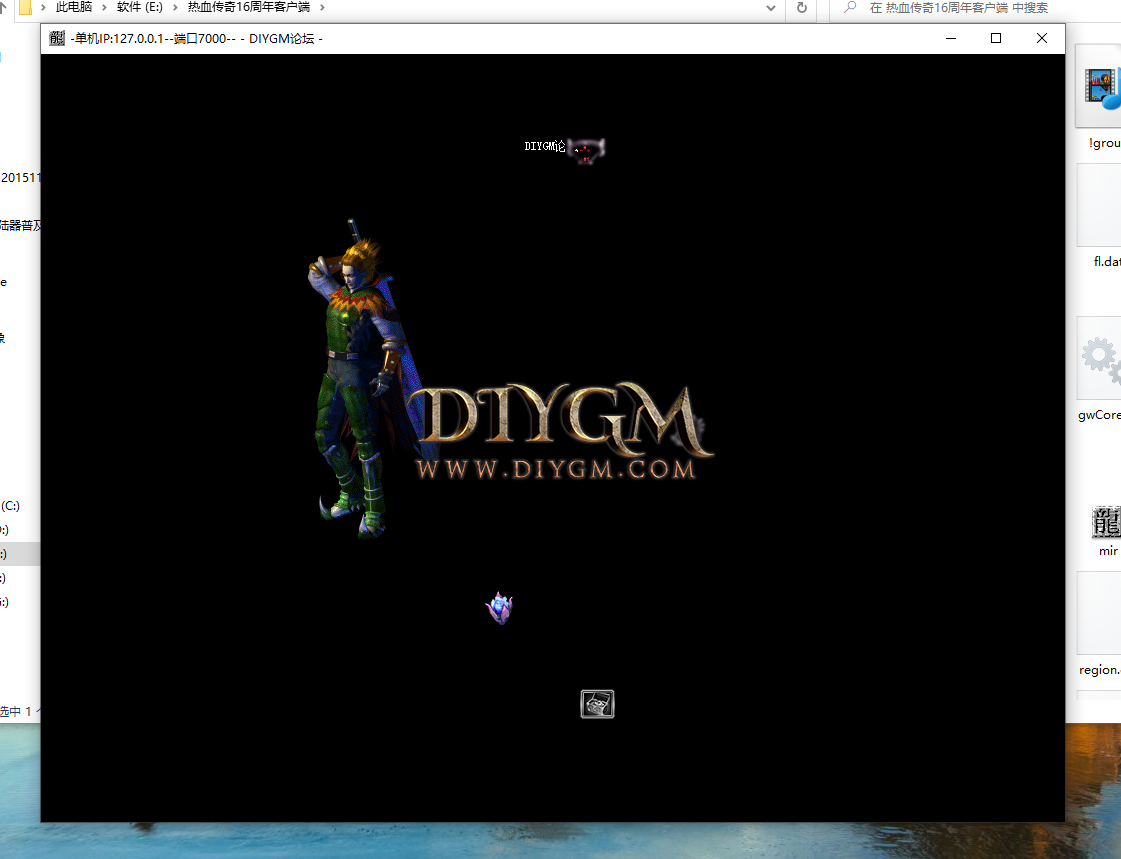1121x859 pixels.
Task: Click the Explorer search field
Action: (975, 8)
